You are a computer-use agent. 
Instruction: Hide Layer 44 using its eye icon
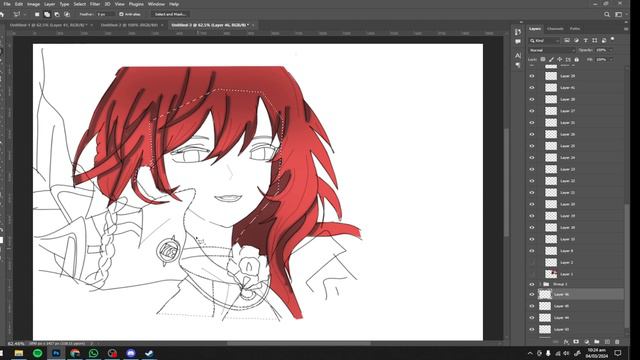(x=532, y=318)
